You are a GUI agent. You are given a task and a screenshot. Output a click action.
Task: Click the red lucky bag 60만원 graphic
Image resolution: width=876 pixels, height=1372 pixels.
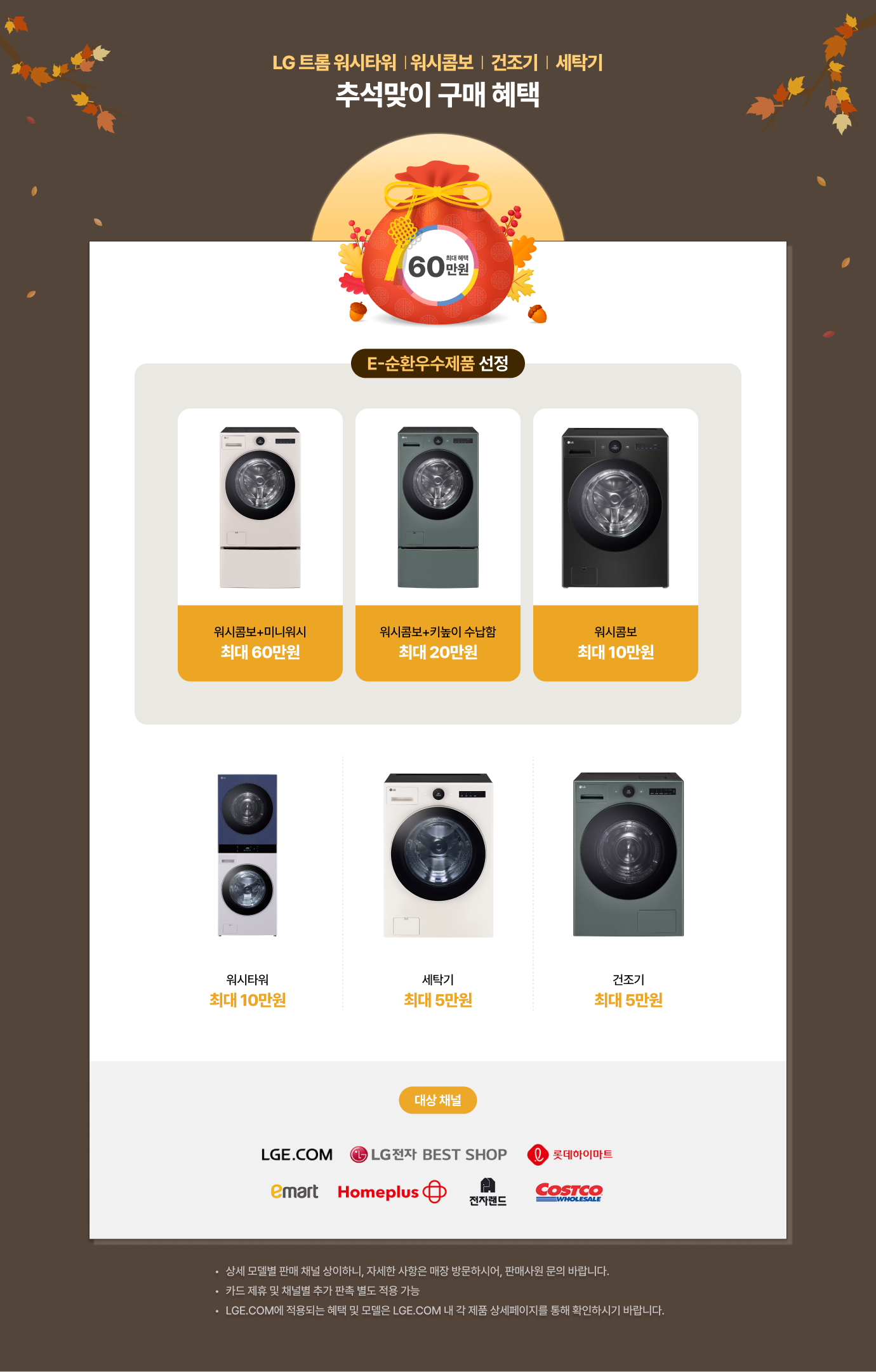pyautogui.click(x=438, y=243)
